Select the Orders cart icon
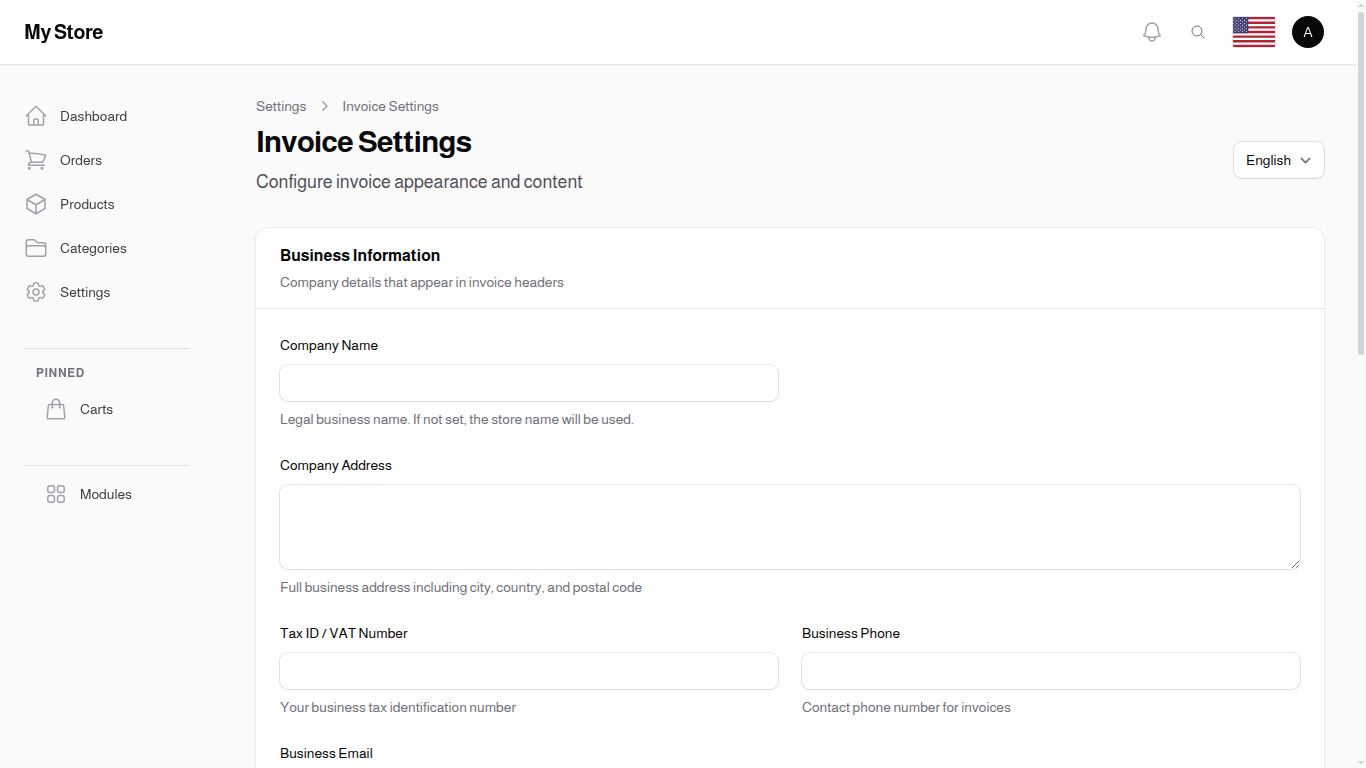Screen dimensions: 1366x768 pos(36,160)
